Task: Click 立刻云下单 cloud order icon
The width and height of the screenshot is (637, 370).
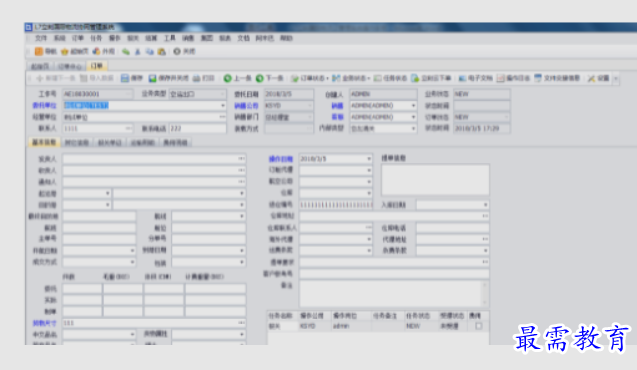Action: click(x=415, y=78)
